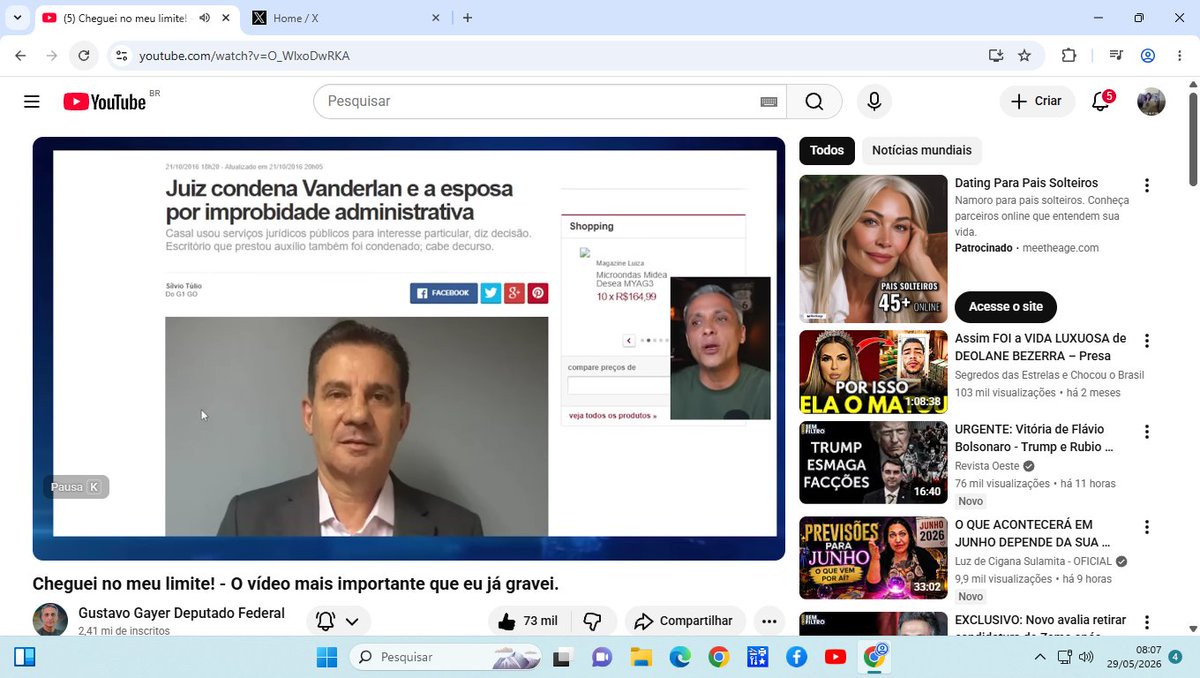This screenshot has width=1200, height=678.
Task: Open the Chrome profile icon
Action: (1148, 56)
